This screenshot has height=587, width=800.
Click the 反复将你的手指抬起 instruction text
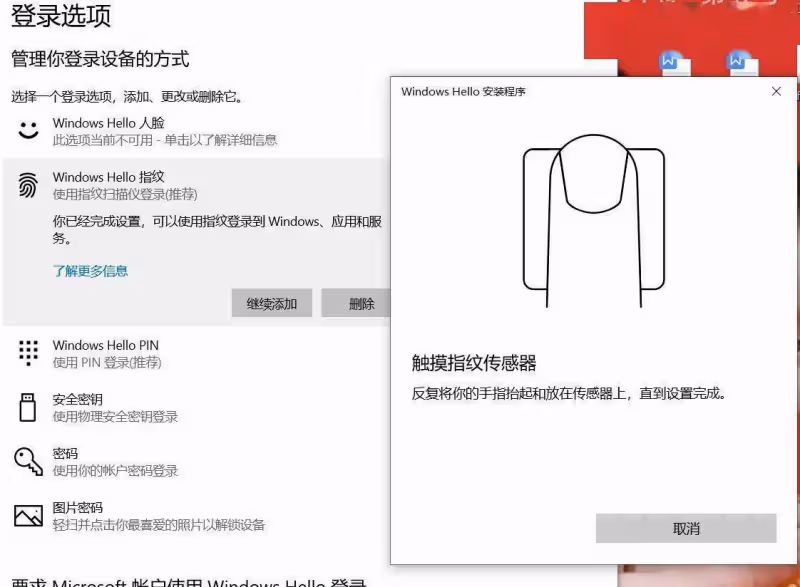569,393
